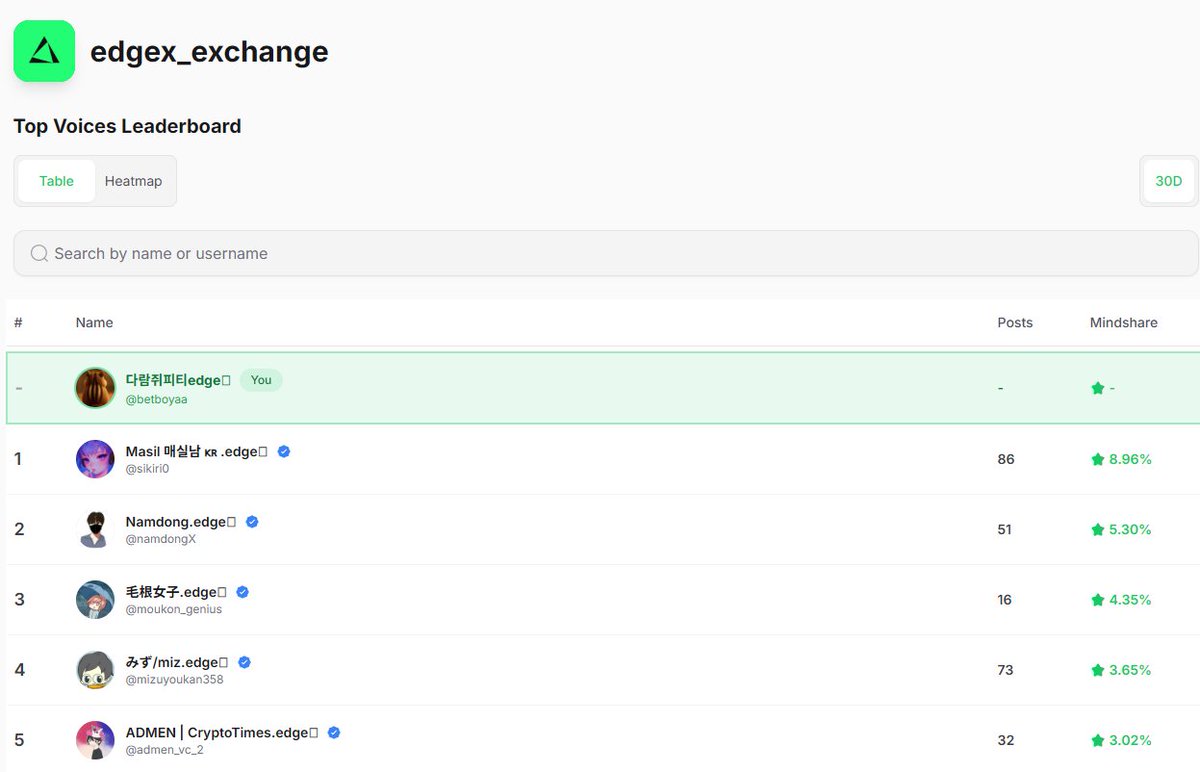This screenshot has width=1200, height=772.
Task: Open the 30D time range selector
Action: pyautogui.click(x=1168, y=181)
